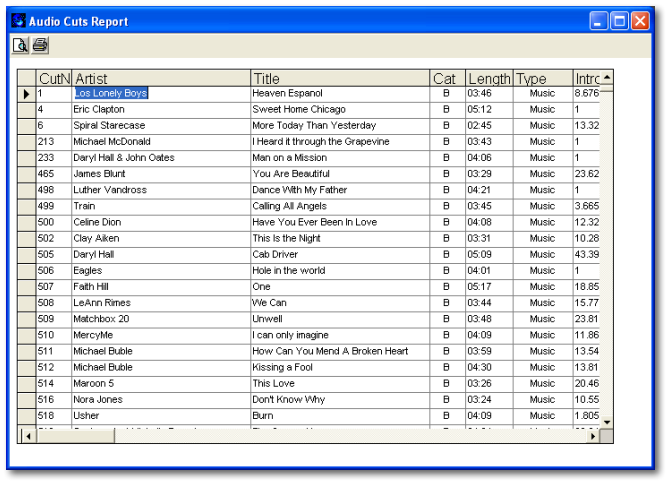Sort by the Type column header
Image resolution: width=669 pixels, height=484 pixels.
pyautogui.click(x=543, y=79)
